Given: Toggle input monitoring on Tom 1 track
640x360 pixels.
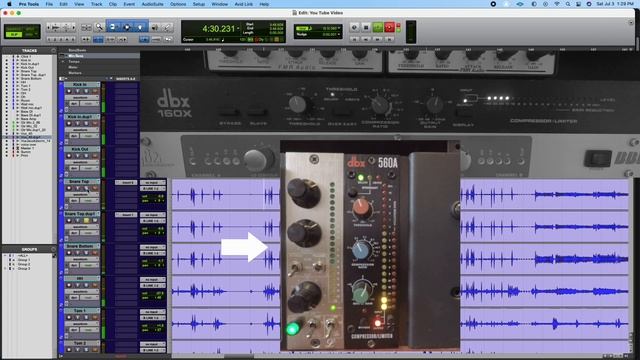Looking at the screenshot, I should coord(77,318).
